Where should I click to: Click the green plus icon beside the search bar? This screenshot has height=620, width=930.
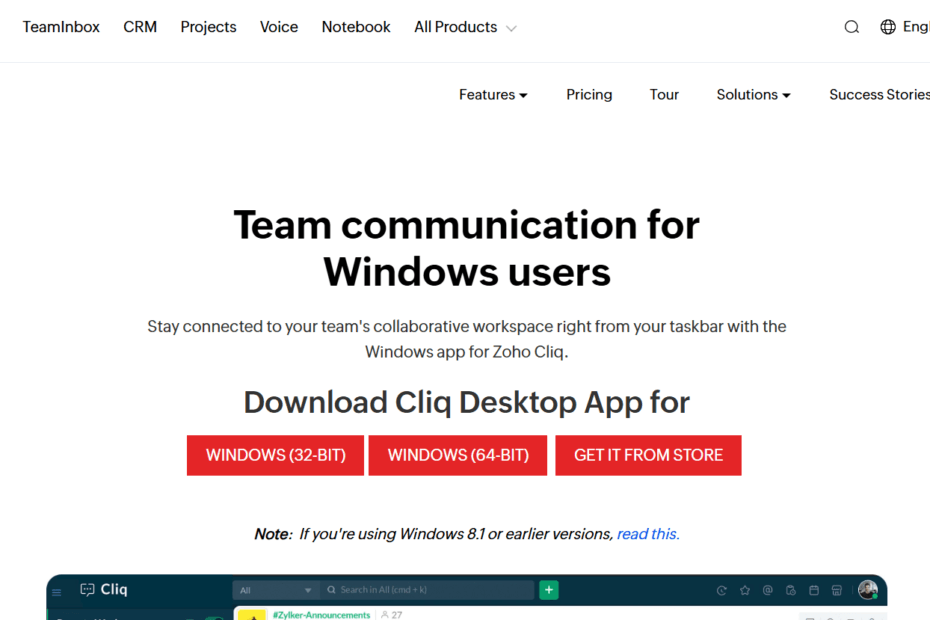coord(548,590)
